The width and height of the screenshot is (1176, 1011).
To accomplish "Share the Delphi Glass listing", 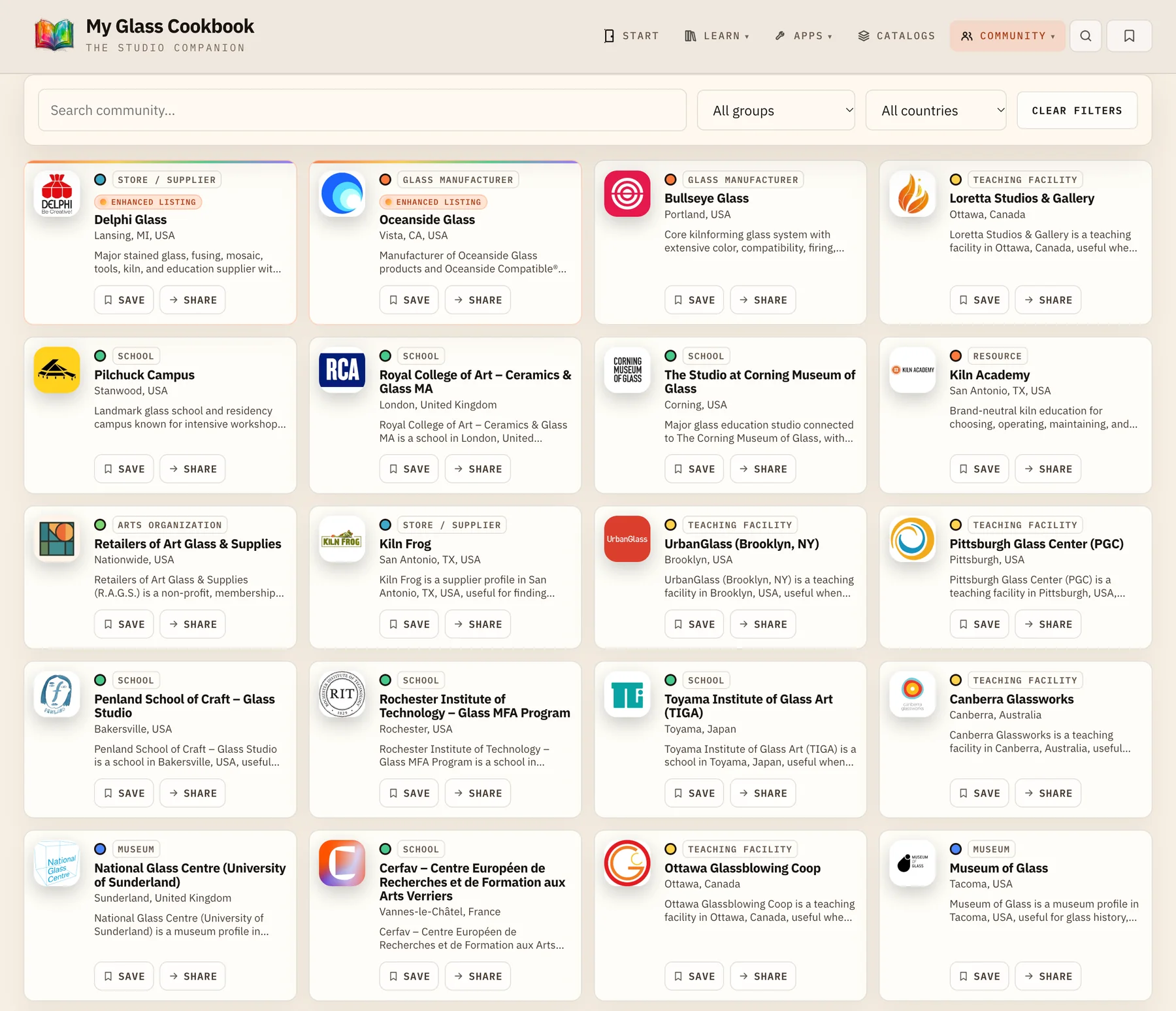I will pyautogui.click(x=193, y=300).
